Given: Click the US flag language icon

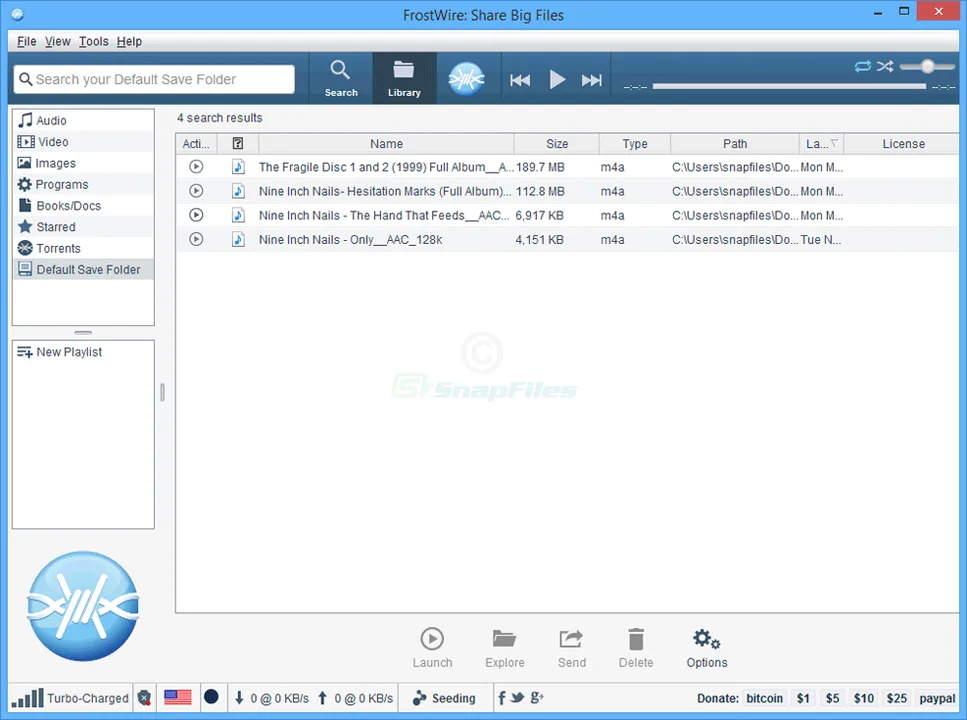Looking at the screenshot, I should 178,697.
